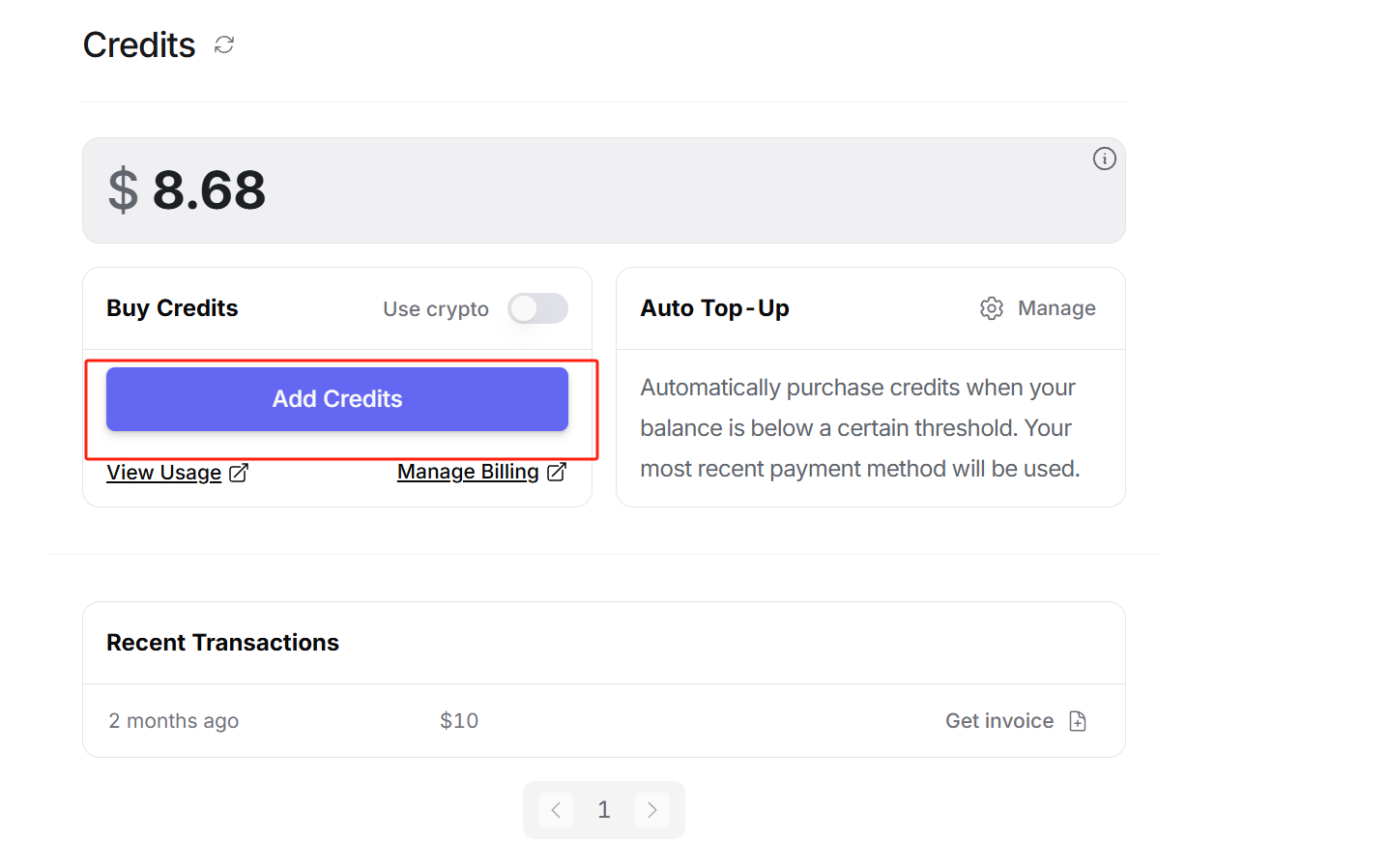
Task: Enable the Use crypto toggle
Action: coord(537,308)
